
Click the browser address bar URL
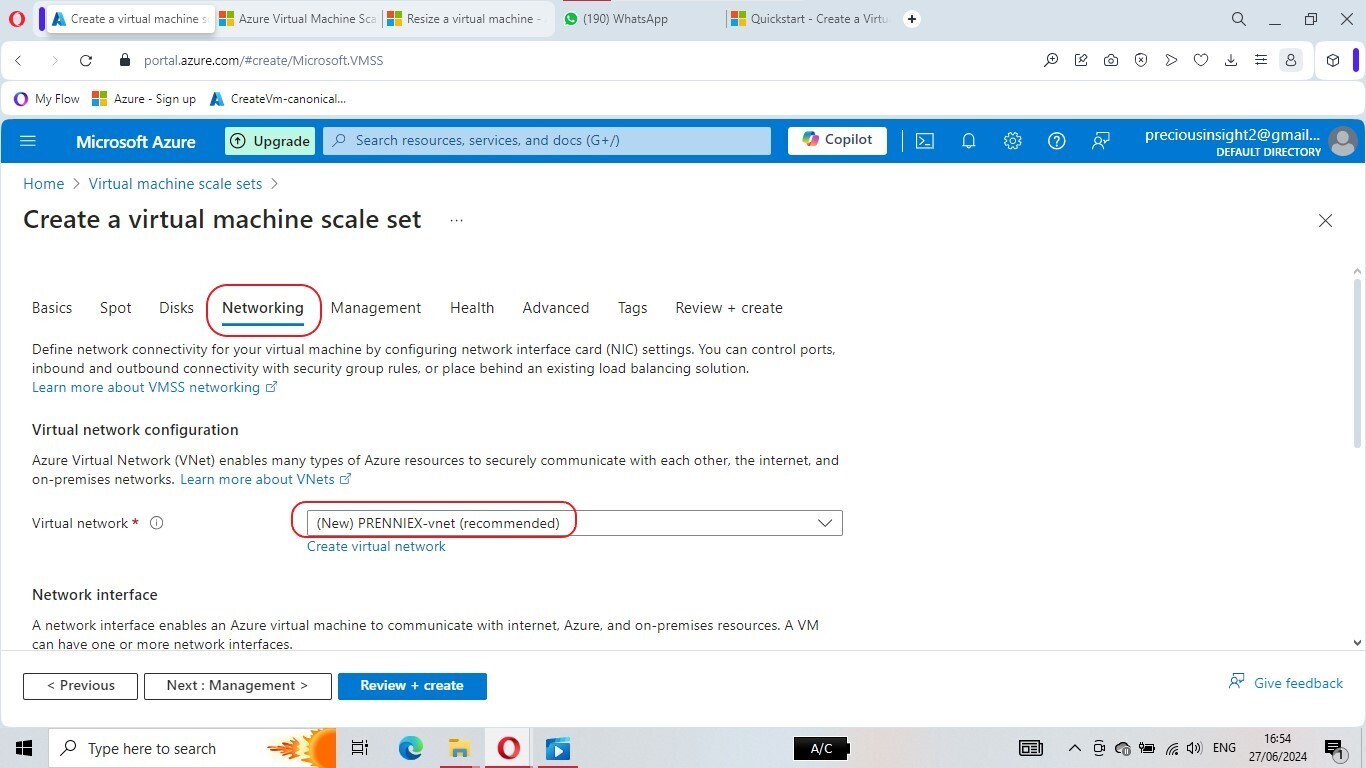(x=264, y=60)
